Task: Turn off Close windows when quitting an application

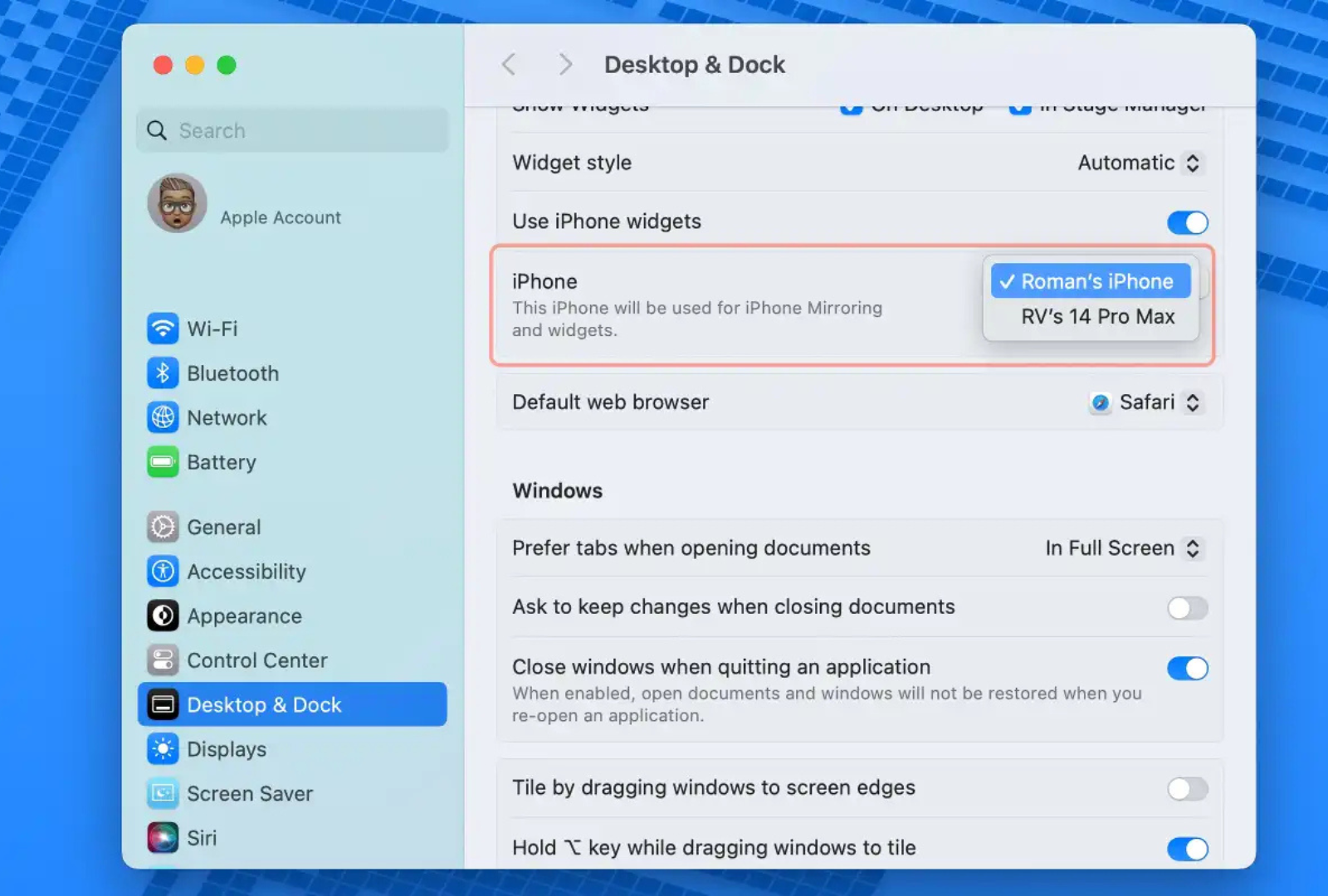Action: [x=1187, y=668]
